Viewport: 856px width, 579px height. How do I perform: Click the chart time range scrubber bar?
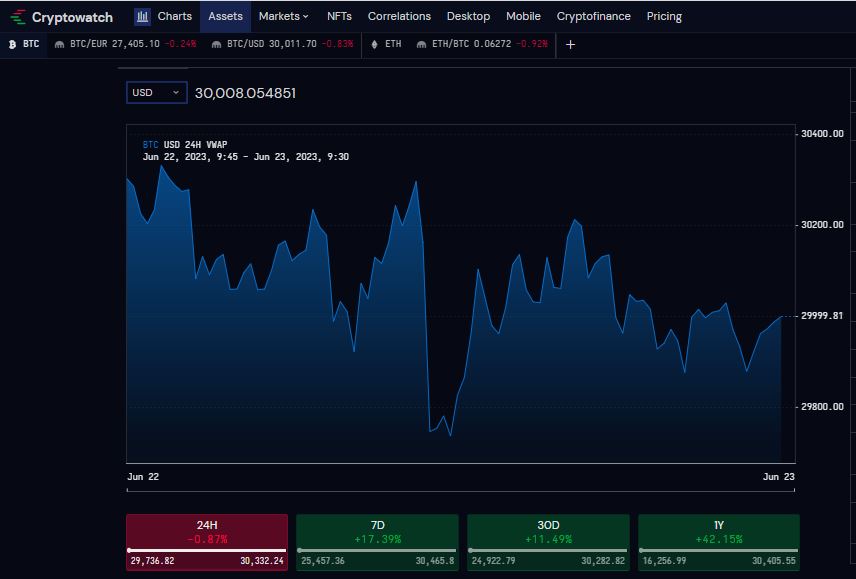click(460, 491)
